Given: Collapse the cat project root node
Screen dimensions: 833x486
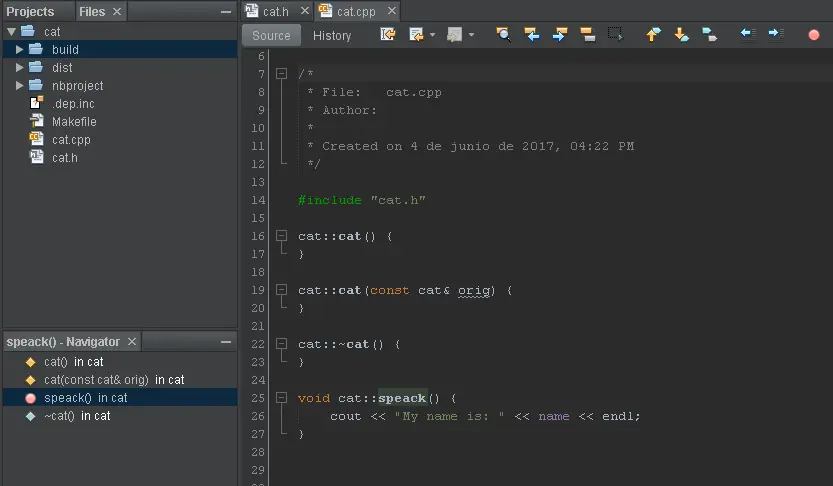Looking at the screenshot, I should [11, 32].
